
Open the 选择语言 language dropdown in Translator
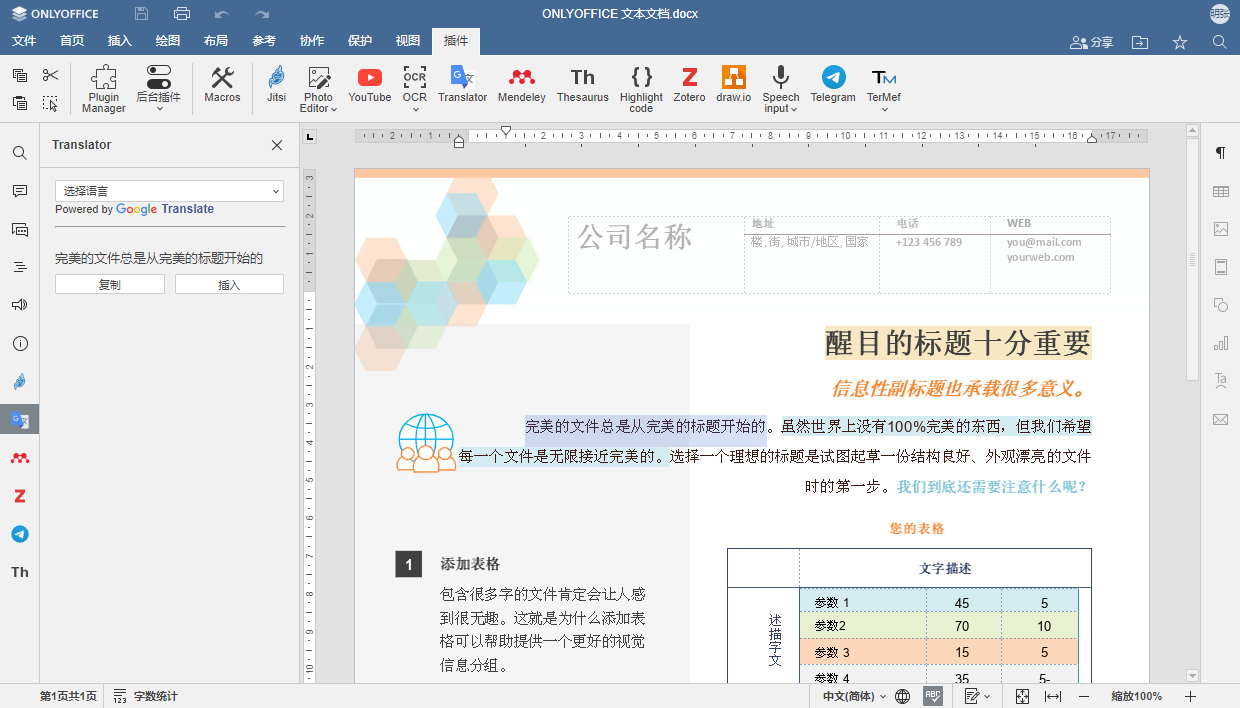pyautogui.click(x=169, y=190)
